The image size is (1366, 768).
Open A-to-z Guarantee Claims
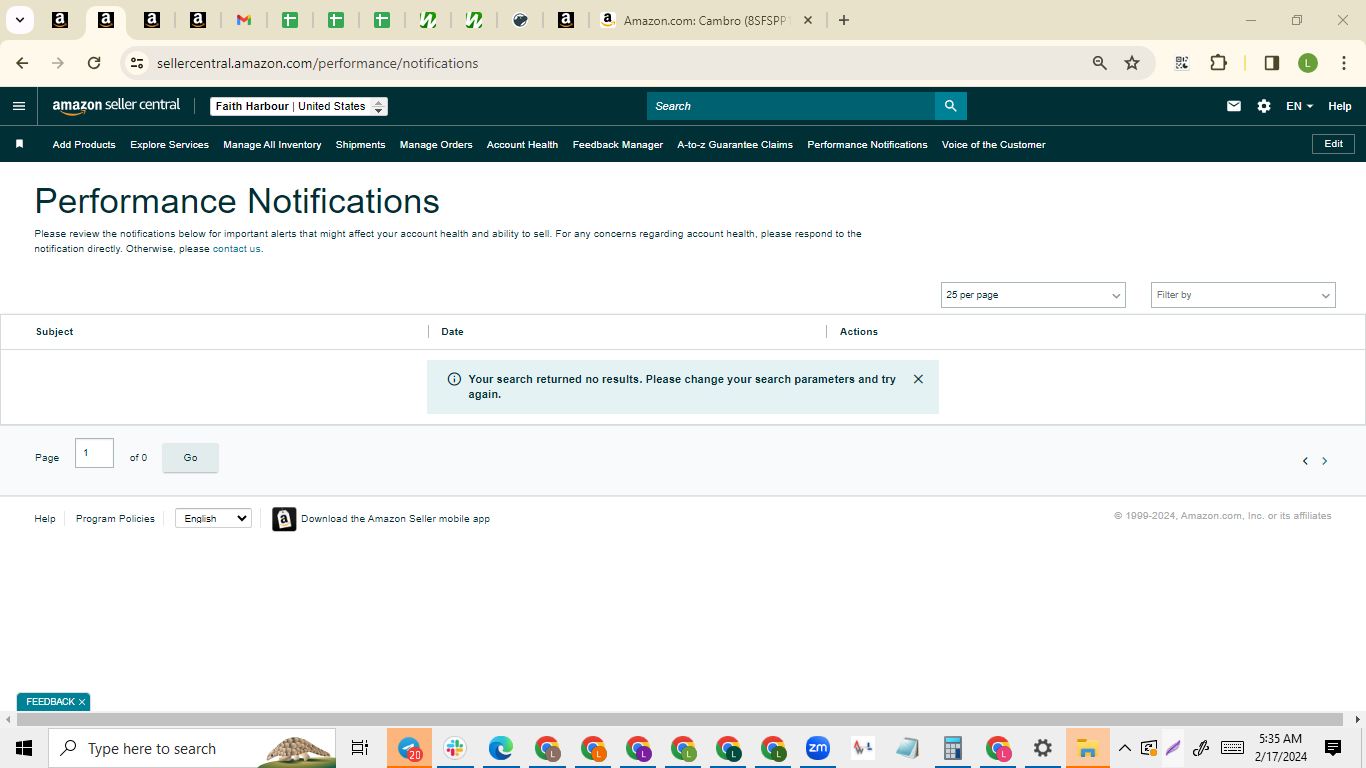coord(735,145)
